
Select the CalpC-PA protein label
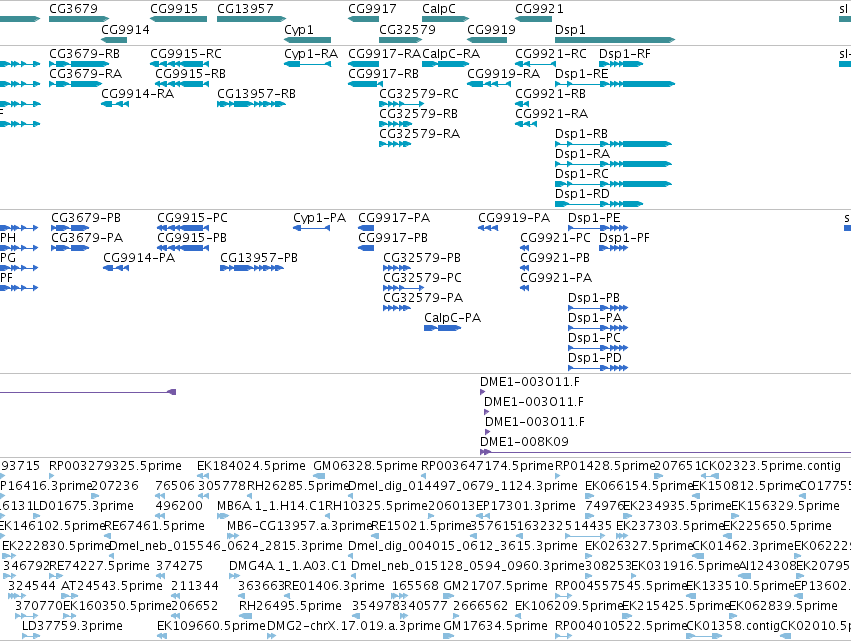tap(452, 318)
